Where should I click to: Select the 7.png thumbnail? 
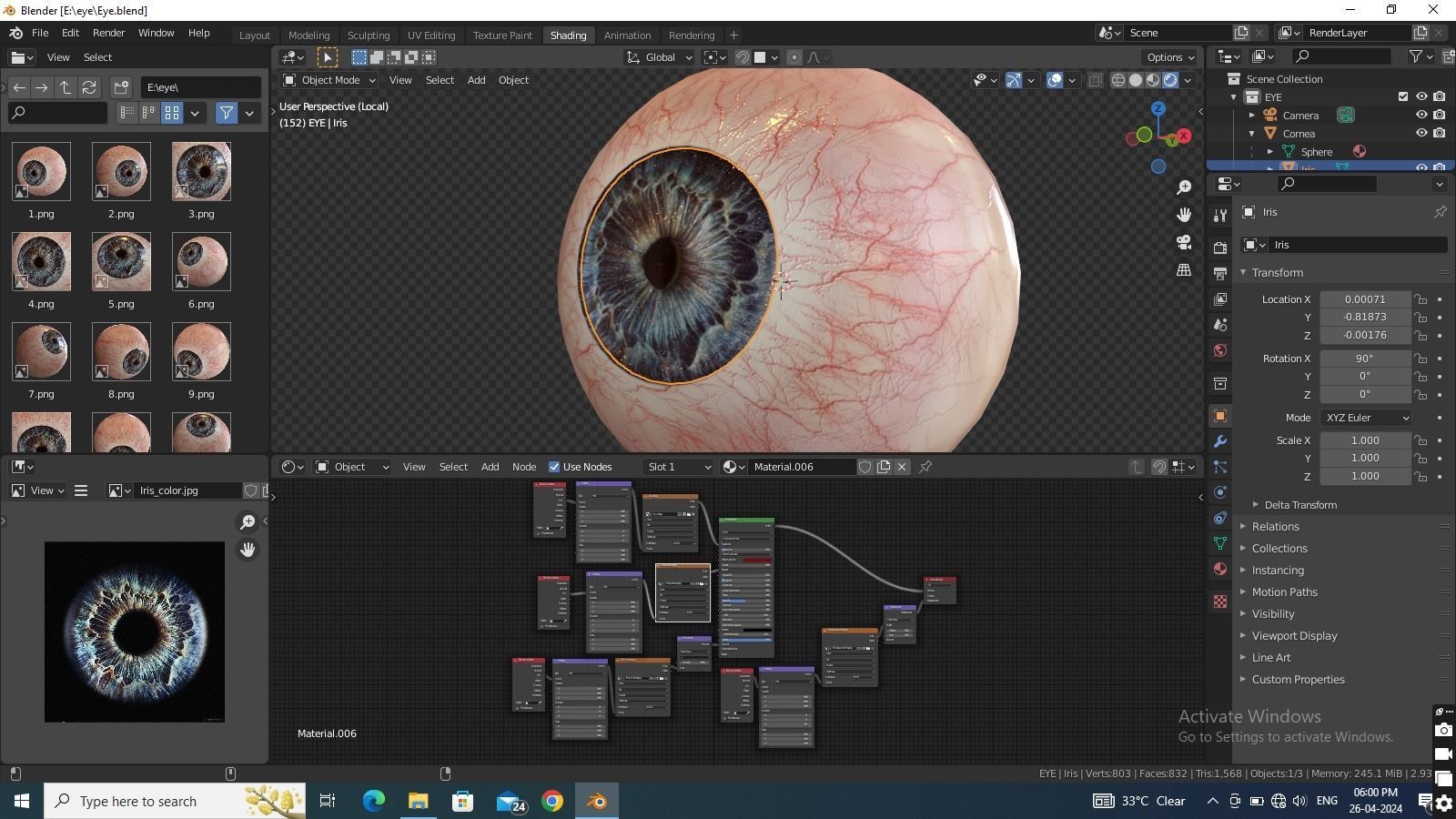coord(41,352)
